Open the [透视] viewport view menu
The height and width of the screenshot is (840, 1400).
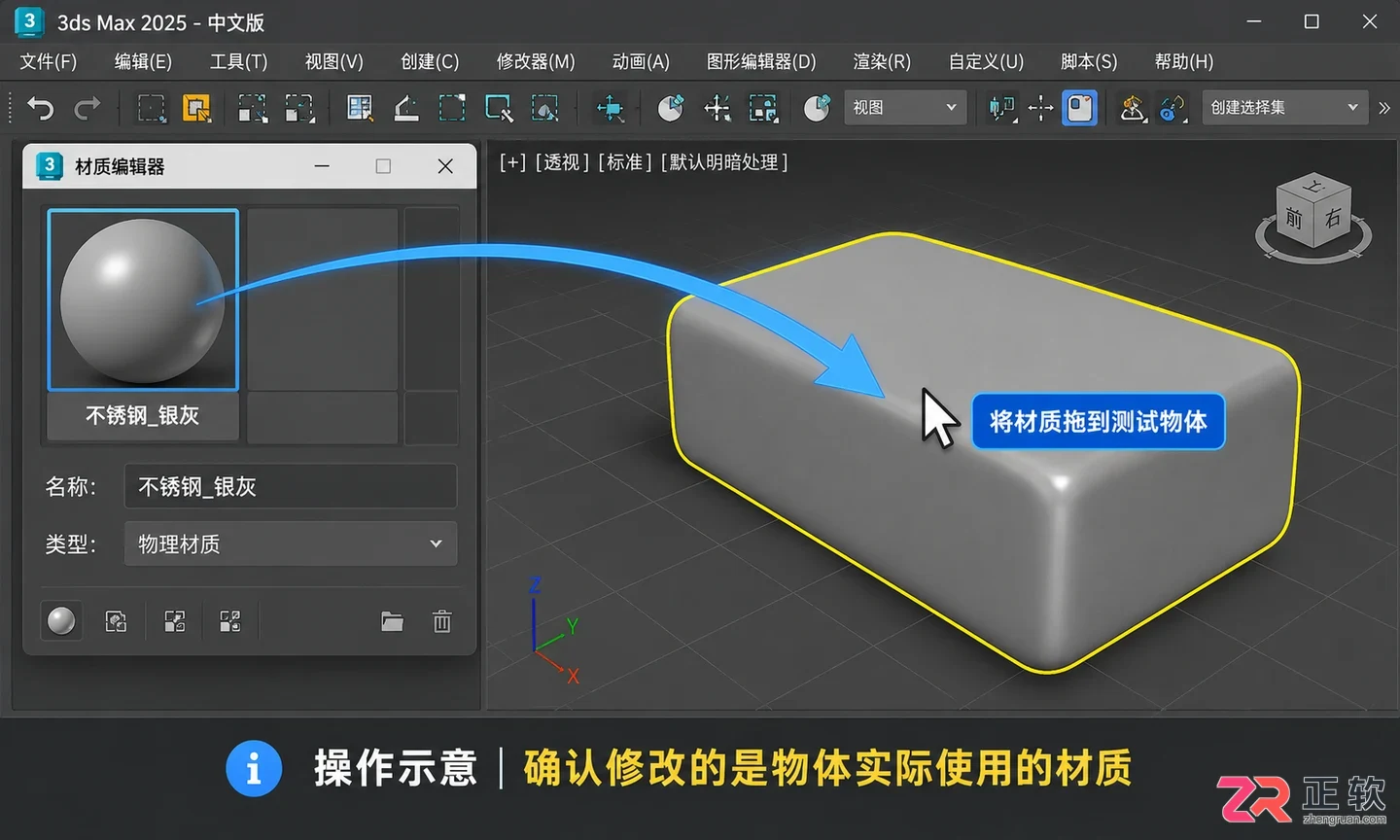(x=562, y=162)
